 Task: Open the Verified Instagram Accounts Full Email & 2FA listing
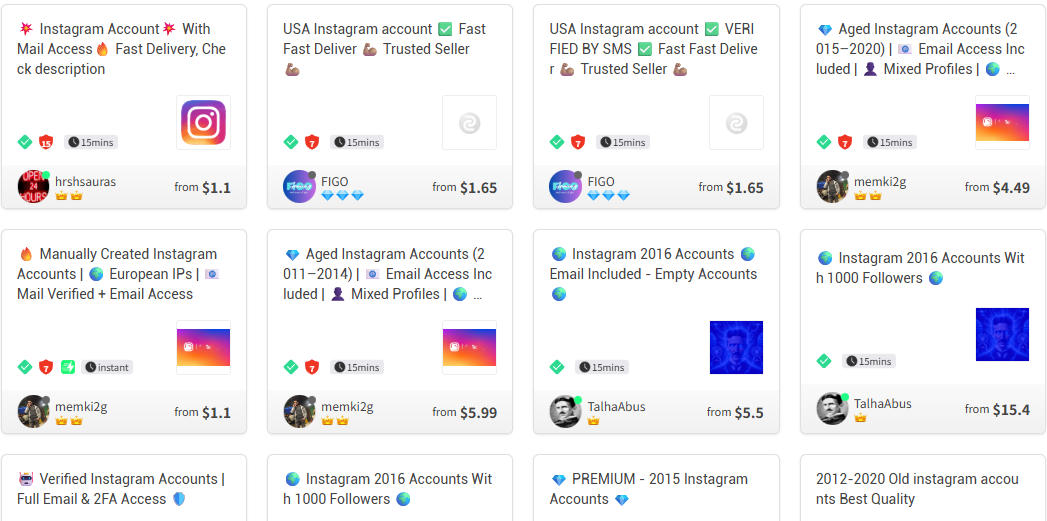(121, 489)
